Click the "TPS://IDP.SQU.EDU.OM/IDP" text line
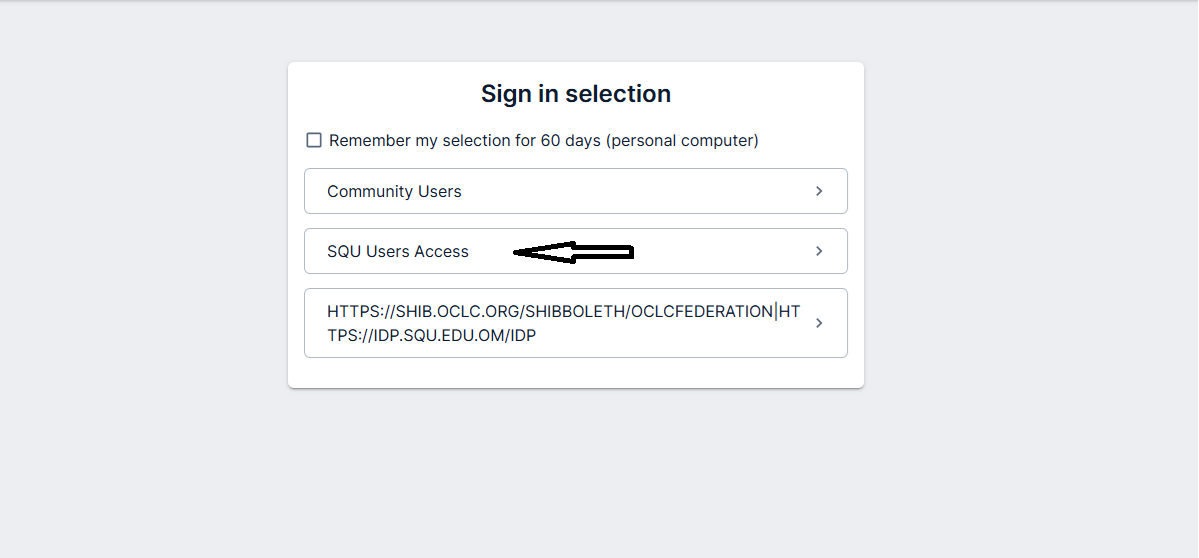Viewport: 1199px width, 558px height. [431, 336]
